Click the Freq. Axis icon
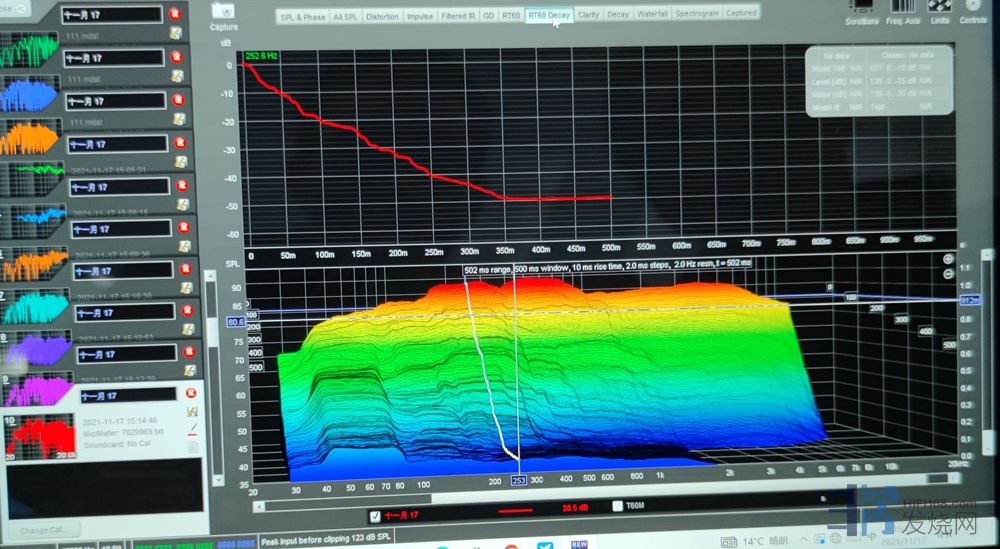This screenshot has width=1000, height=549. (x=902, y=9)
